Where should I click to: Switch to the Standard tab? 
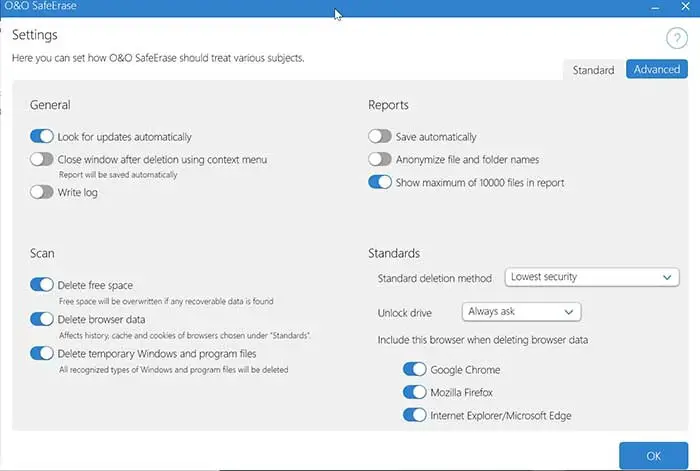pos(593,70)
